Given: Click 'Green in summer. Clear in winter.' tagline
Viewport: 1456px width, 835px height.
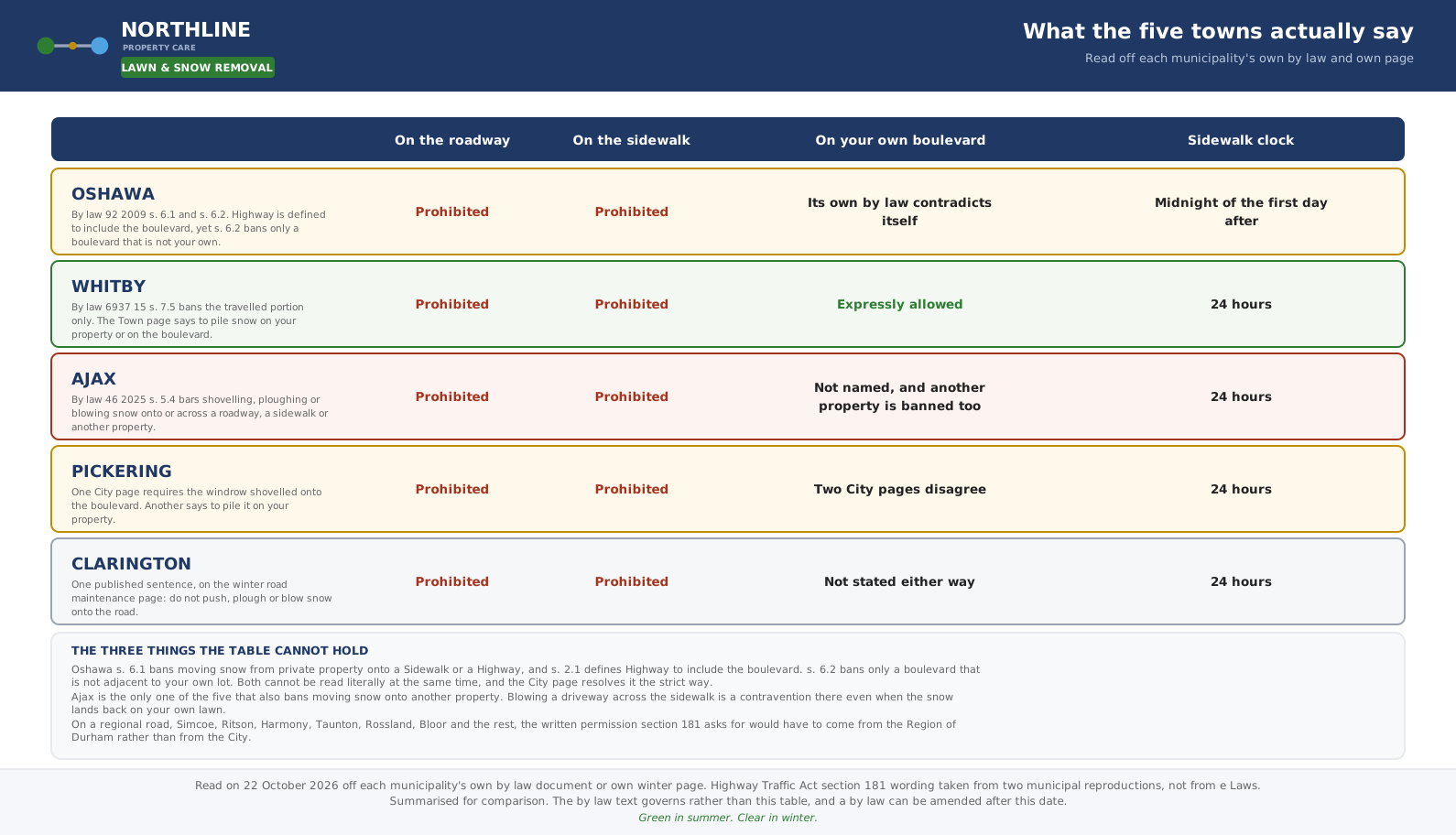Looking at the screenshot, I should [x=728, y=818].
